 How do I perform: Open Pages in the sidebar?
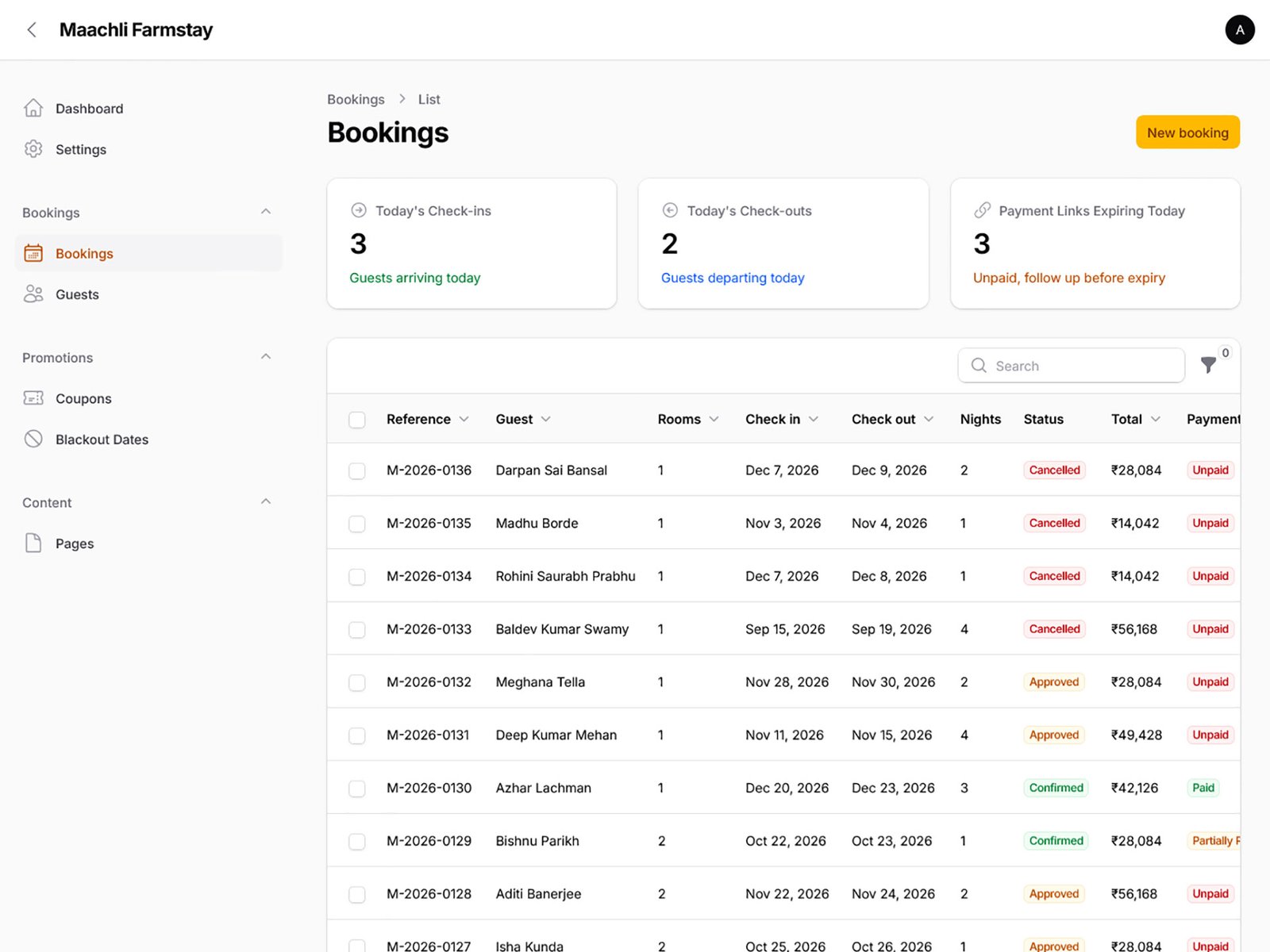pos(148,543)
